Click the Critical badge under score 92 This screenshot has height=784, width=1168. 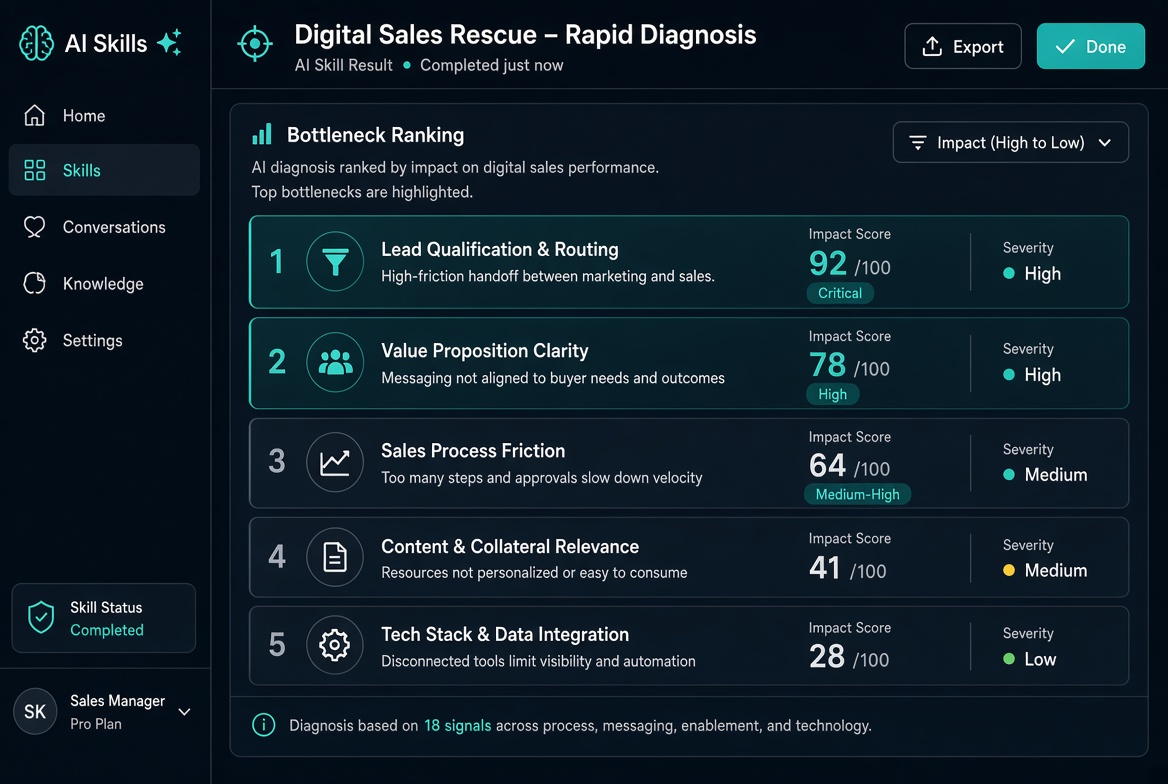[x=840, y=293]
